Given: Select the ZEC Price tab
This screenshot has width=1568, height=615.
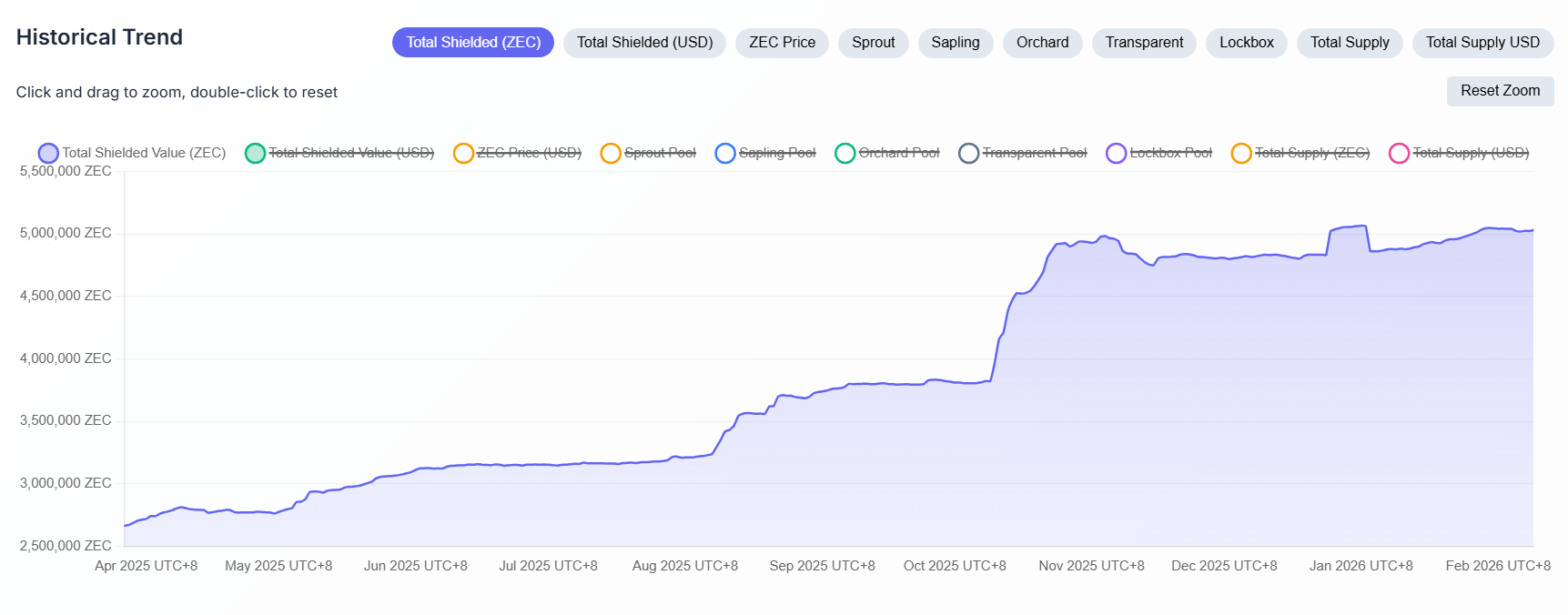Looking at the screenshot, I should click(782, 43).
